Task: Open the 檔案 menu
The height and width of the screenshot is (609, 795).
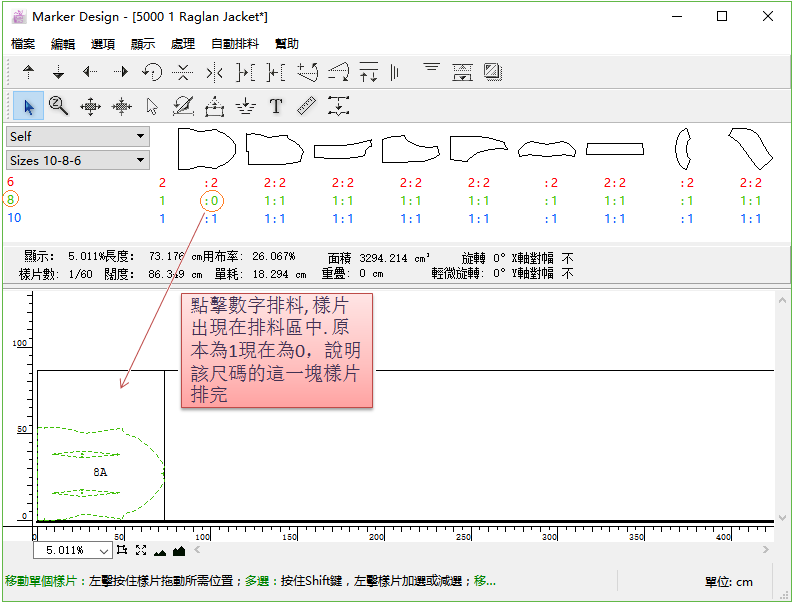Action: tap(23, 44)
